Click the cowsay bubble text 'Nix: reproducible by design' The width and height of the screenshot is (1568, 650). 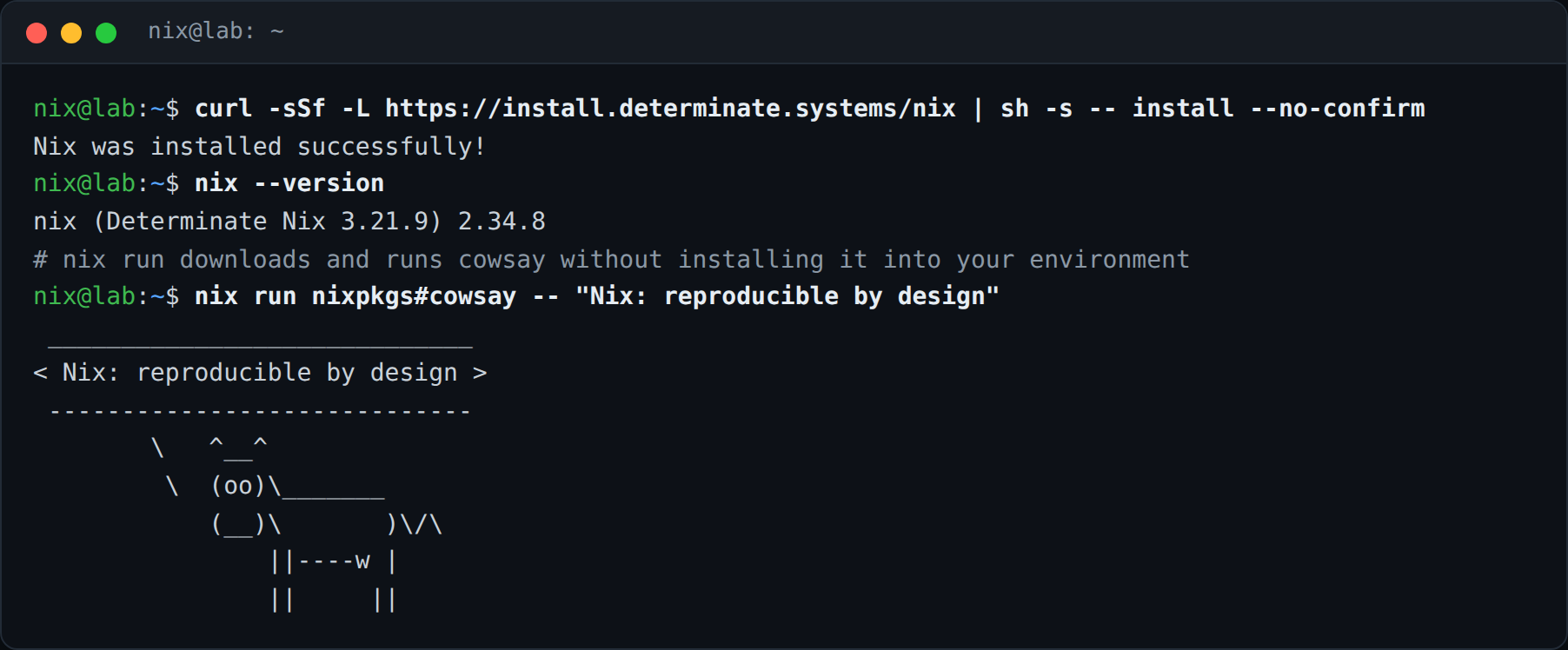tap(260, 373)
